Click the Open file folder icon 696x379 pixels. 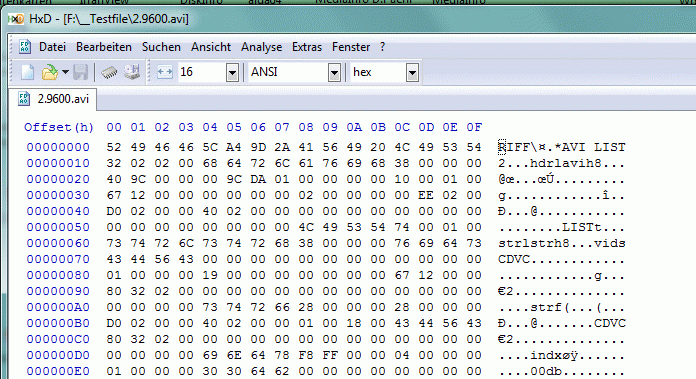coord(50,72)
